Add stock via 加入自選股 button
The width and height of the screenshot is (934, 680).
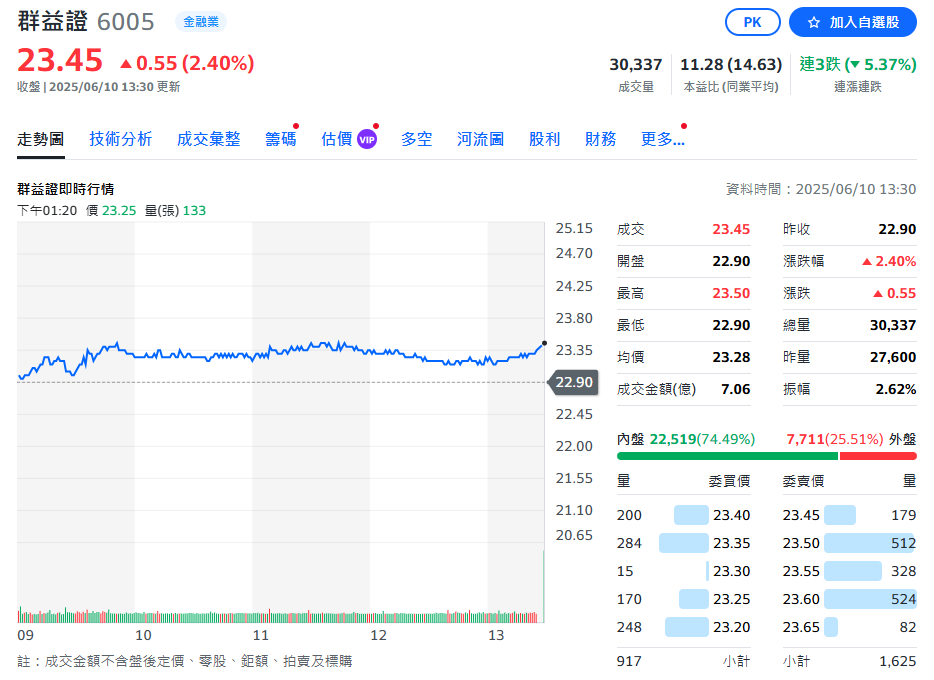(852, 23)
